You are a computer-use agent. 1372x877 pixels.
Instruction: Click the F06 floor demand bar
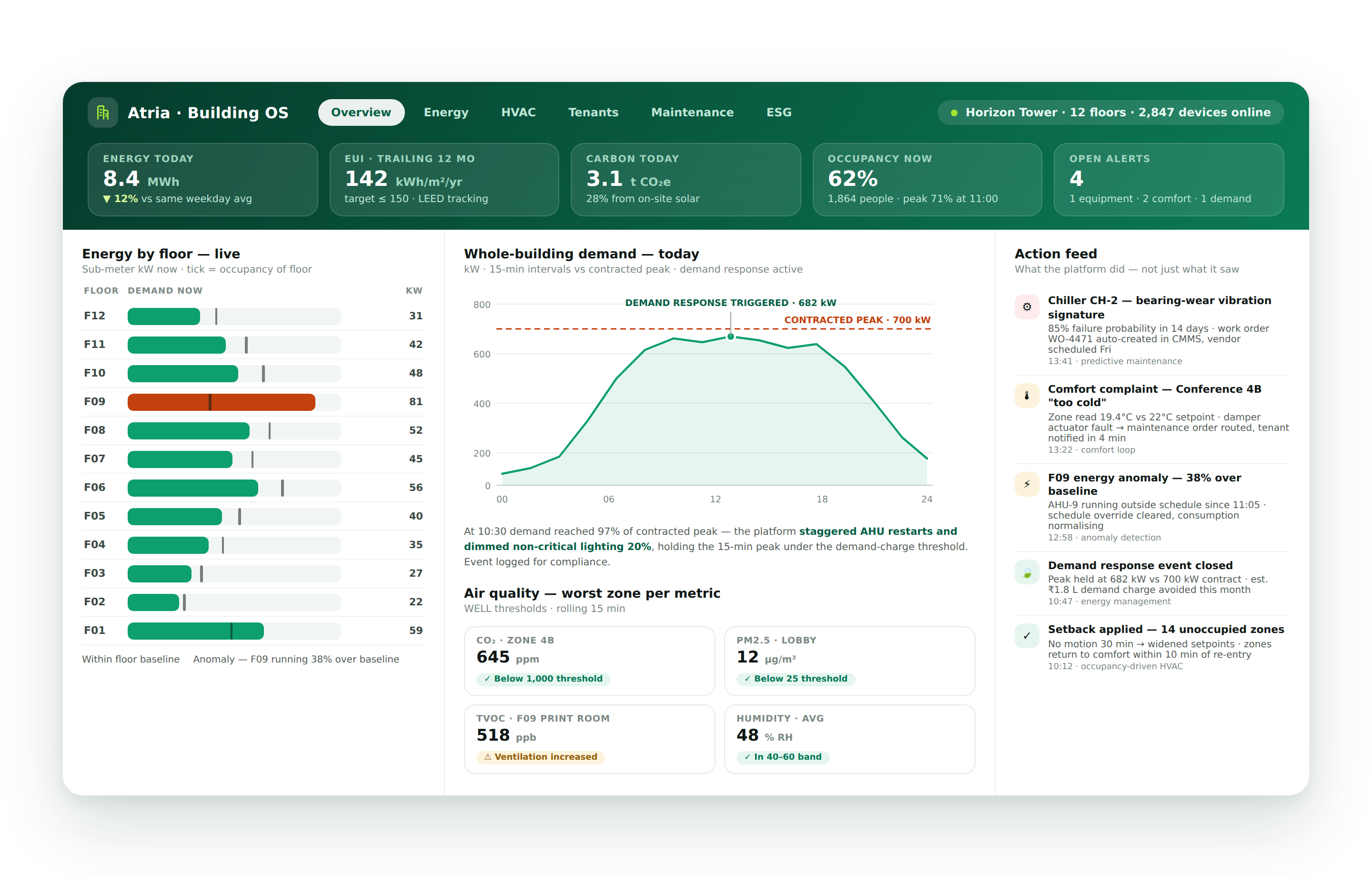click(x=192, y=488)
